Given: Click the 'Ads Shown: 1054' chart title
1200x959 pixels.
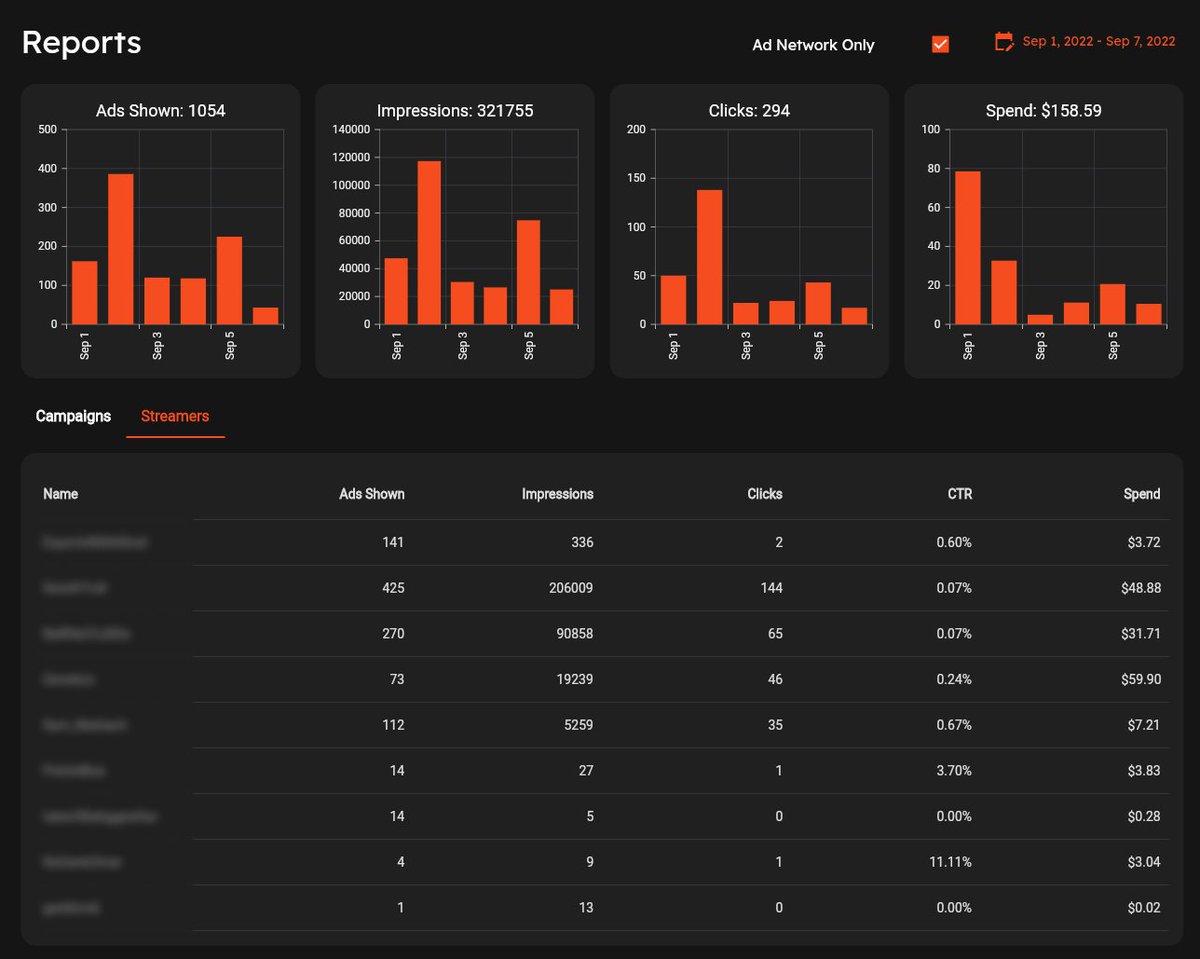Looking at the screenshot, I should point(161,111).
